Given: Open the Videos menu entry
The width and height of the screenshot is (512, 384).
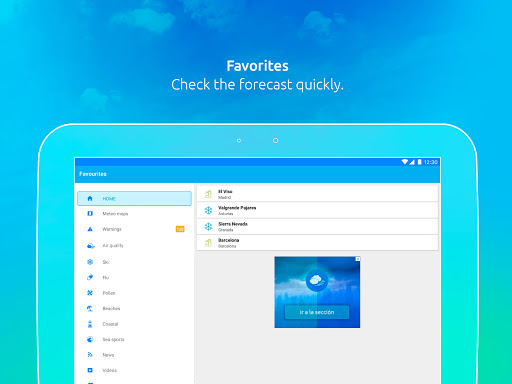Looking at the screenshot, I should 134,370.
